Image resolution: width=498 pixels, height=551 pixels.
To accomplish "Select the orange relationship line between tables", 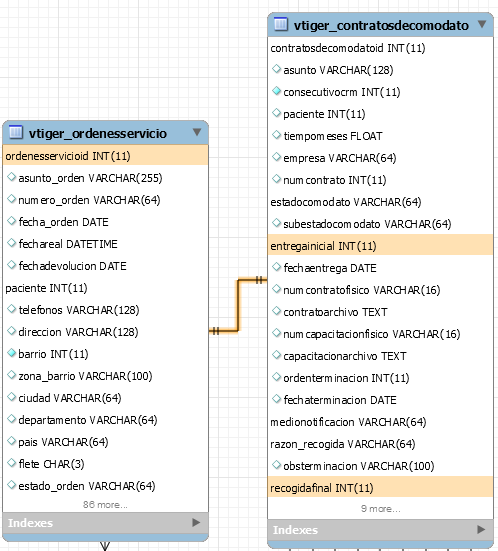I will 238,305.
